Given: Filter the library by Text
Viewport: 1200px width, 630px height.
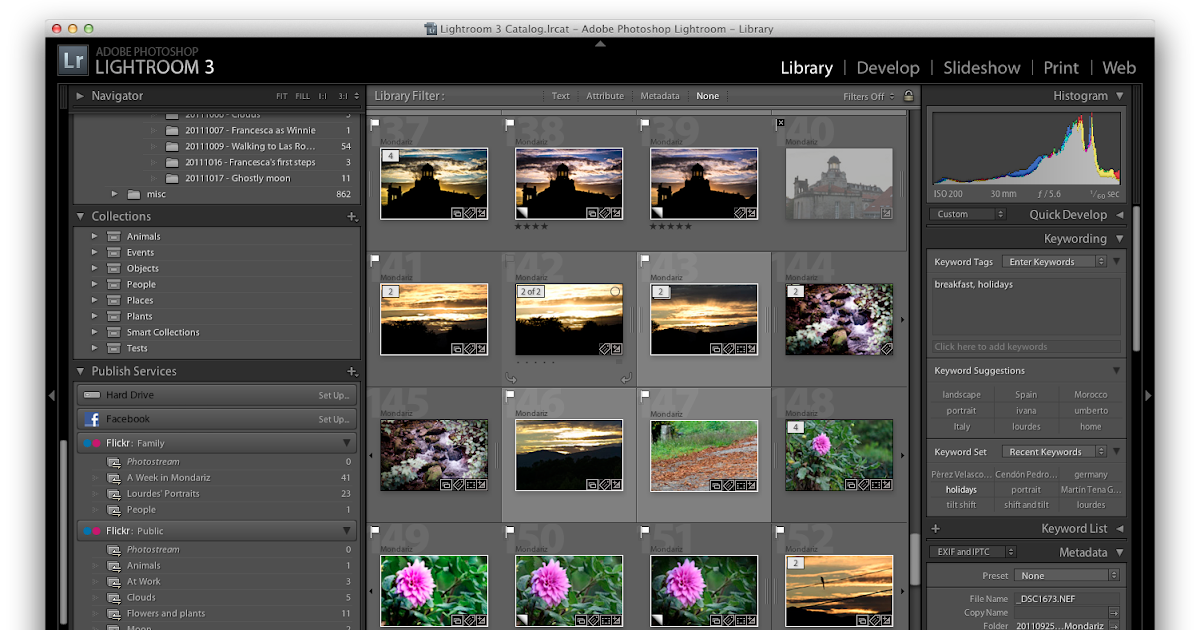Looking at the screenshot, I should pyautogui.click(x=560, y=96).
